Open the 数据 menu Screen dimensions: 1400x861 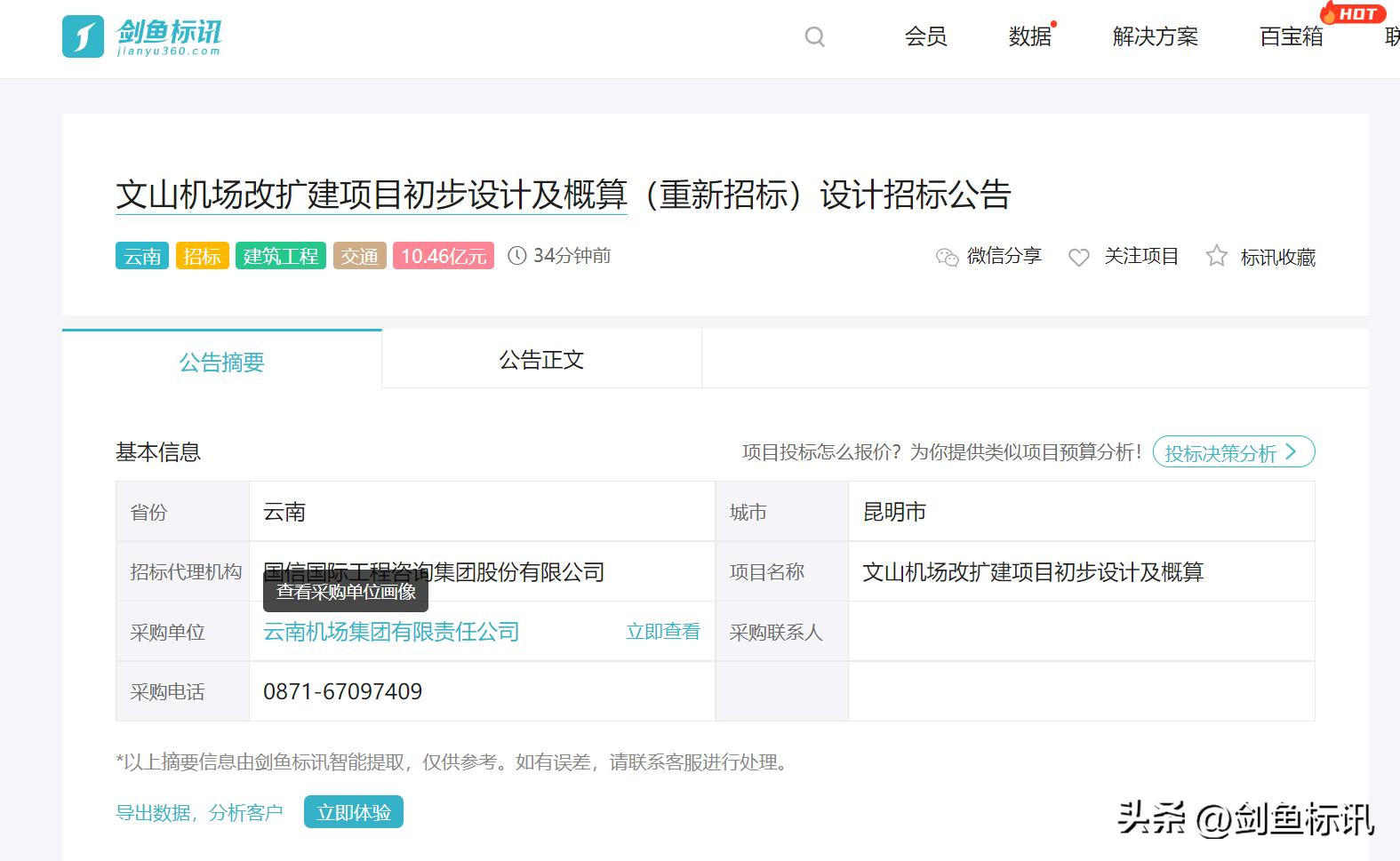click(1029, 36)
